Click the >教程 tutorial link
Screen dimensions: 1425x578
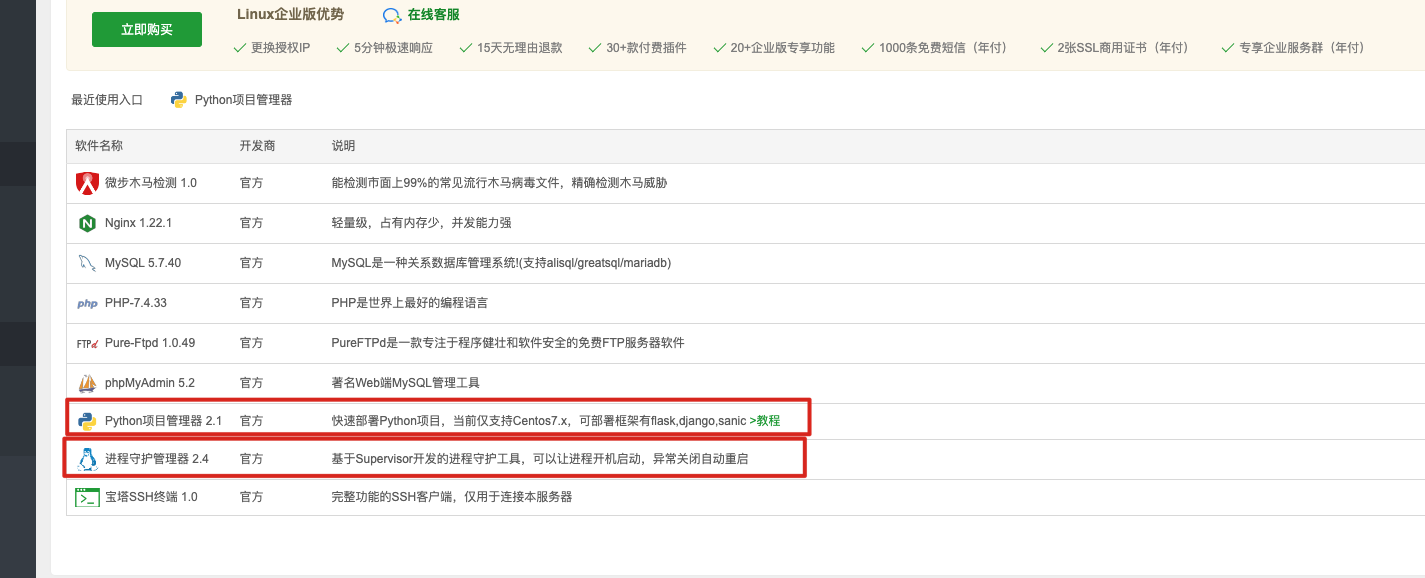point(764,421)
